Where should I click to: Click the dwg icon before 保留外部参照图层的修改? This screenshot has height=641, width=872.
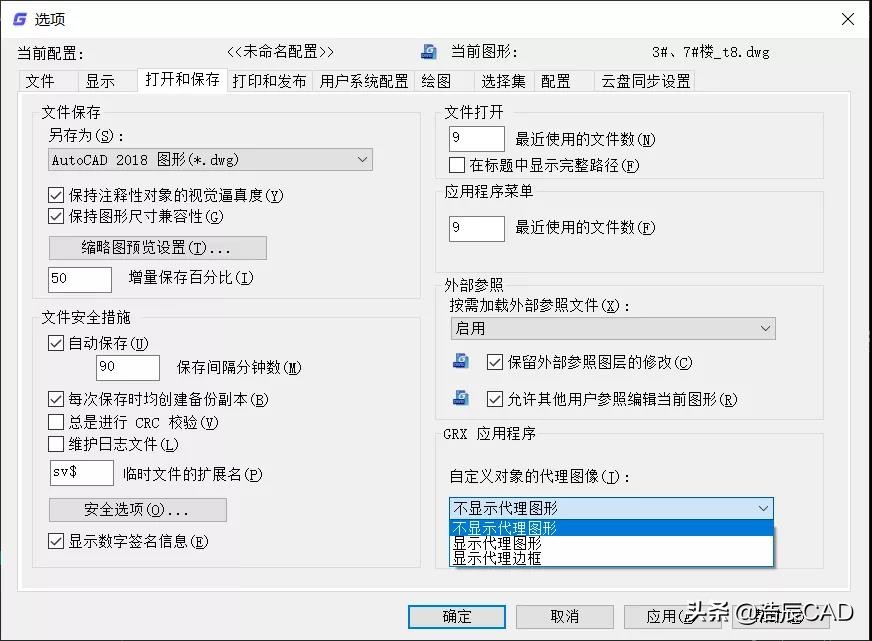[x=461, y=362]
